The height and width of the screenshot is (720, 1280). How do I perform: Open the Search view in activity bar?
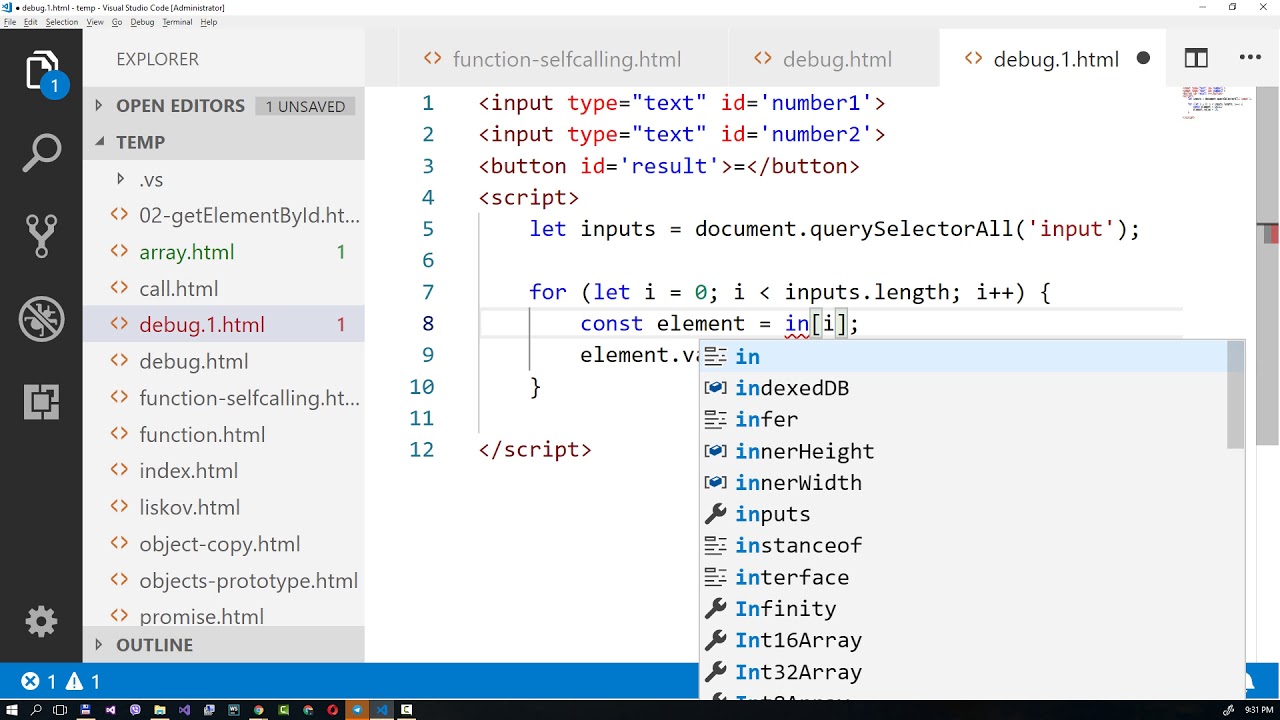[42, 154]
